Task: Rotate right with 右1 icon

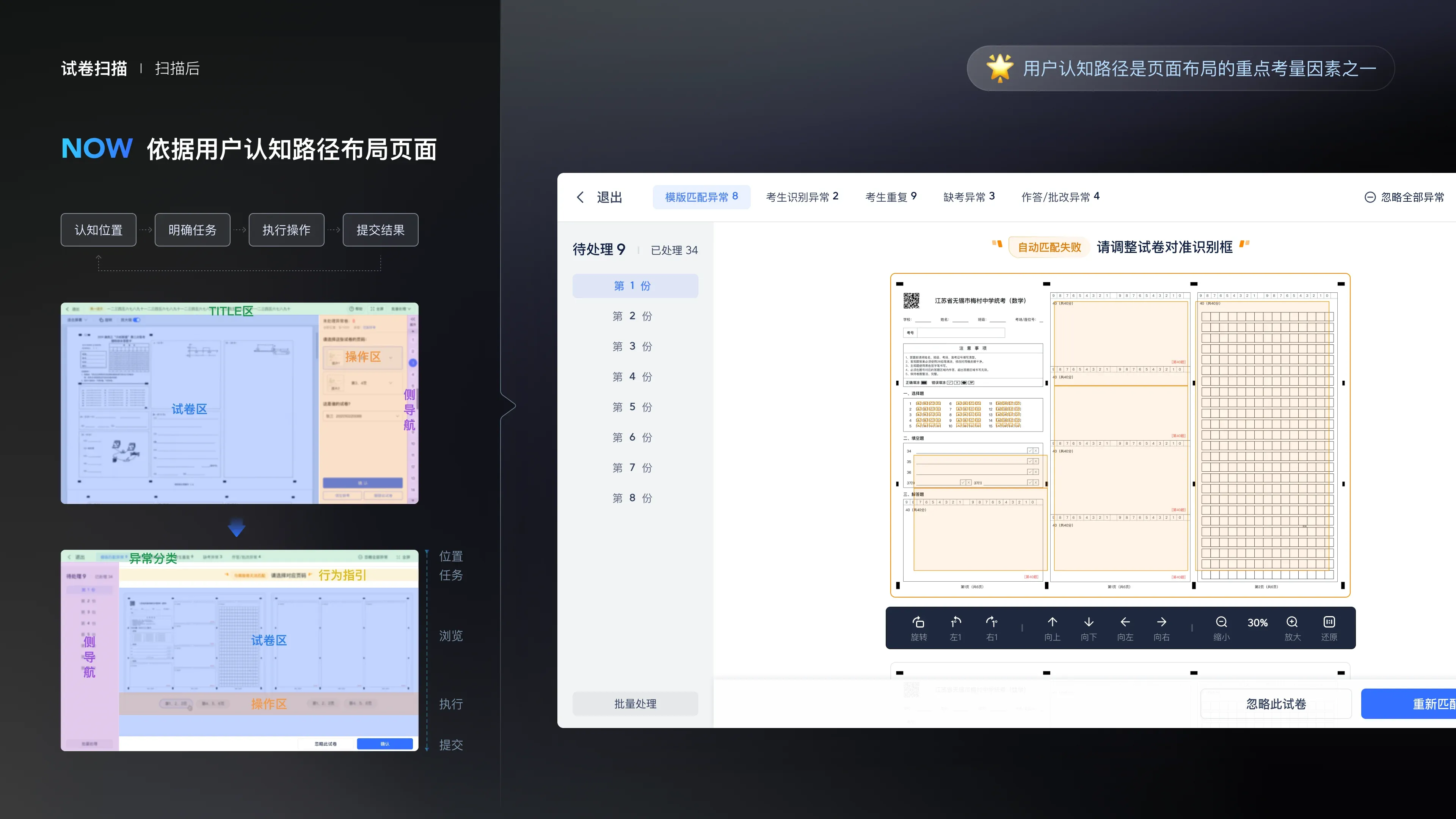Action: 992,622
